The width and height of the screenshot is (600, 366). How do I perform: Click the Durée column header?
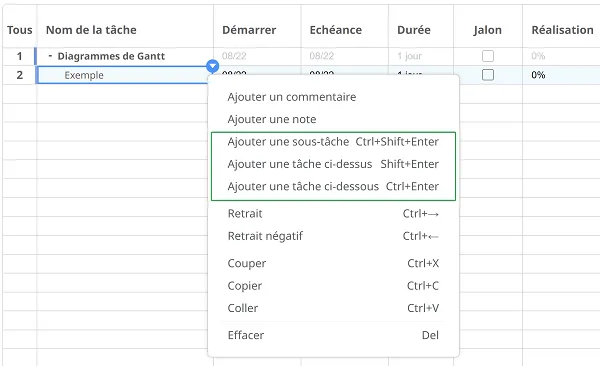point(414,30)
